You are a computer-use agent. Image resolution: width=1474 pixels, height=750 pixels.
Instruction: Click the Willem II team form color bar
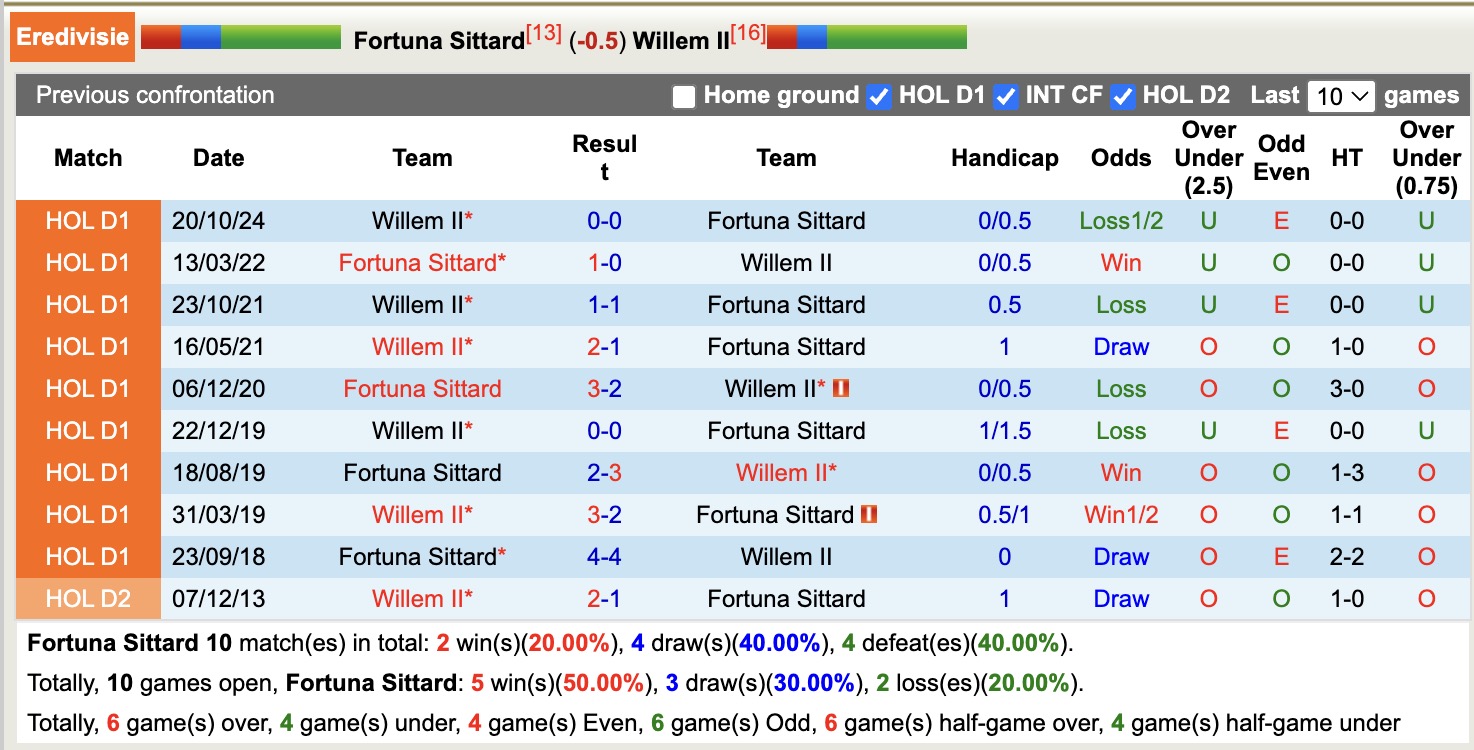868,38
